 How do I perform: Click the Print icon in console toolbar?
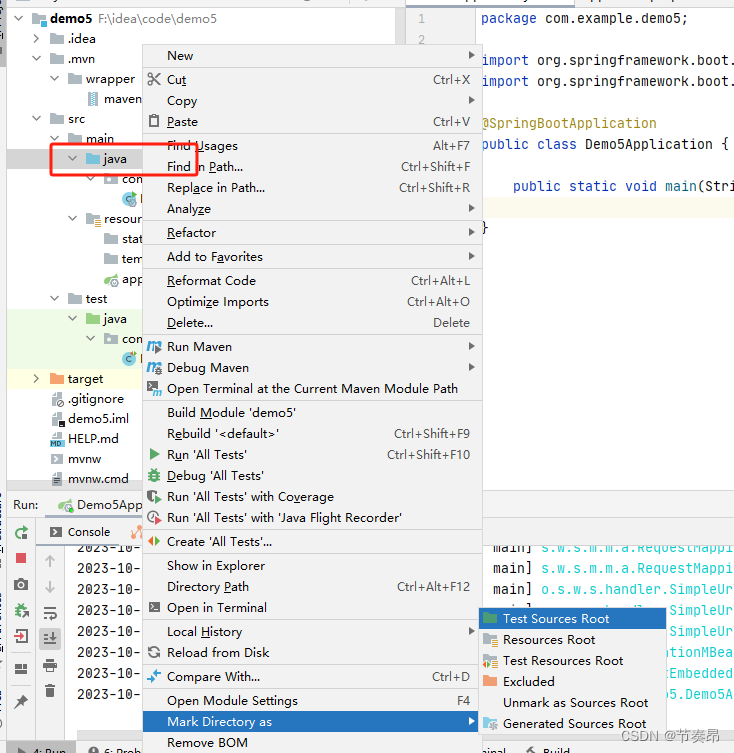(50, 665)
